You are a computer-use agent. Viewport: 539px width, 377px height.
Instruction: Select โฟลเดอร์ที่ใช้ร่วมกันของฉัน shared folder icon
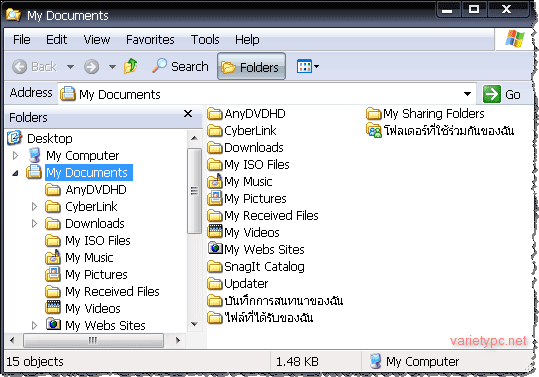tap(374, 131)
